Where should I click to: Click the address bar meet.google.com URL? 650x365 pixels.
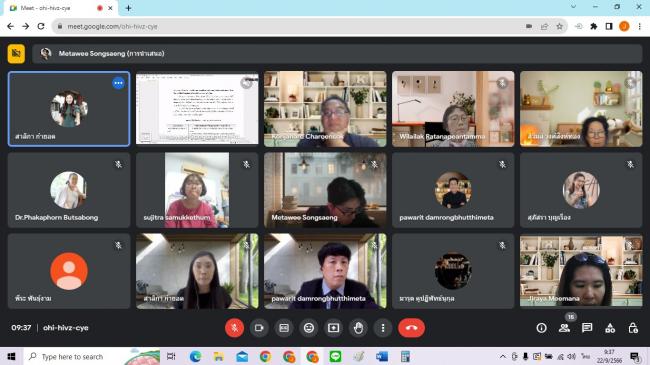112,26
